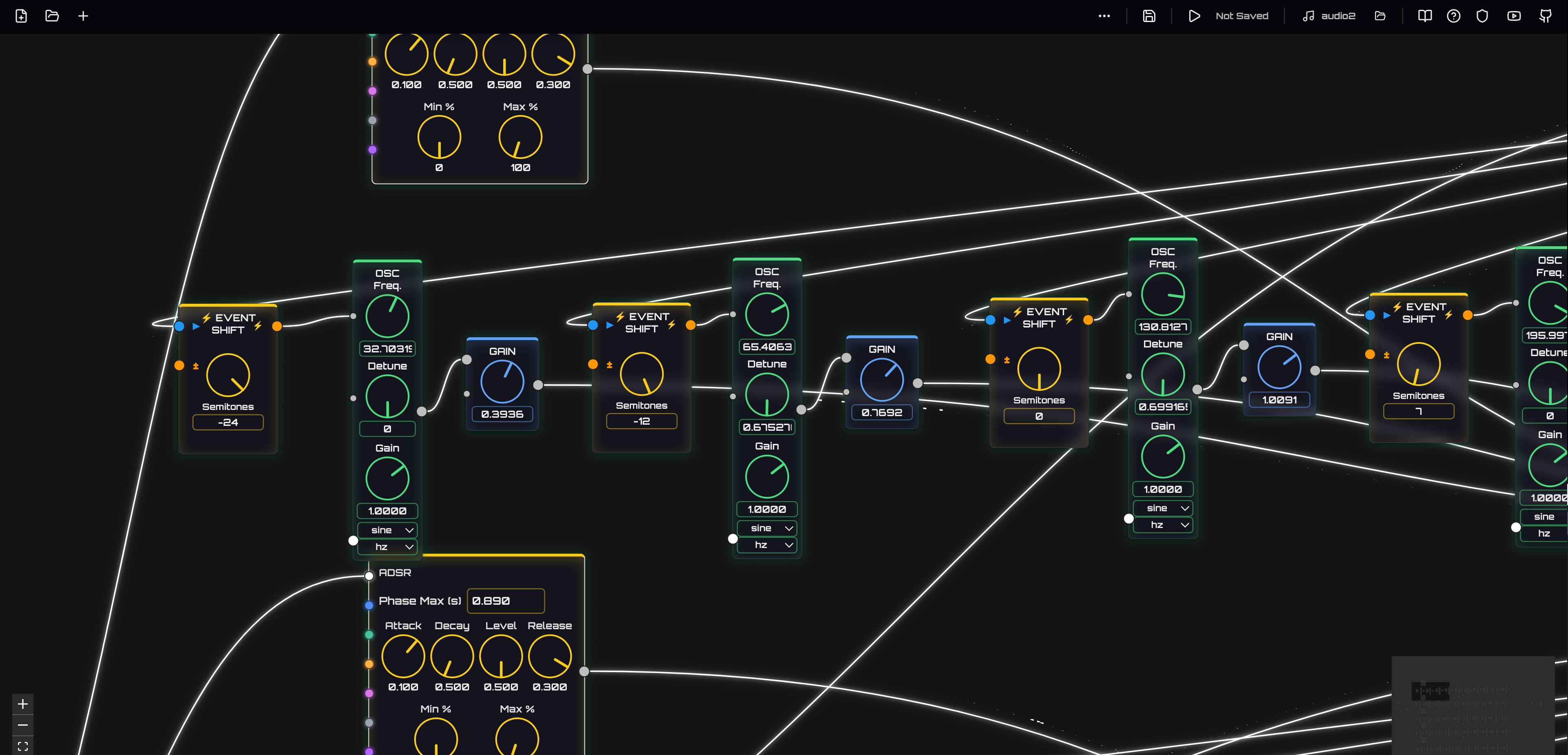The image size is (1568, 755).
Task: Click frequency field 32.7031
Action: pos(387,349)
